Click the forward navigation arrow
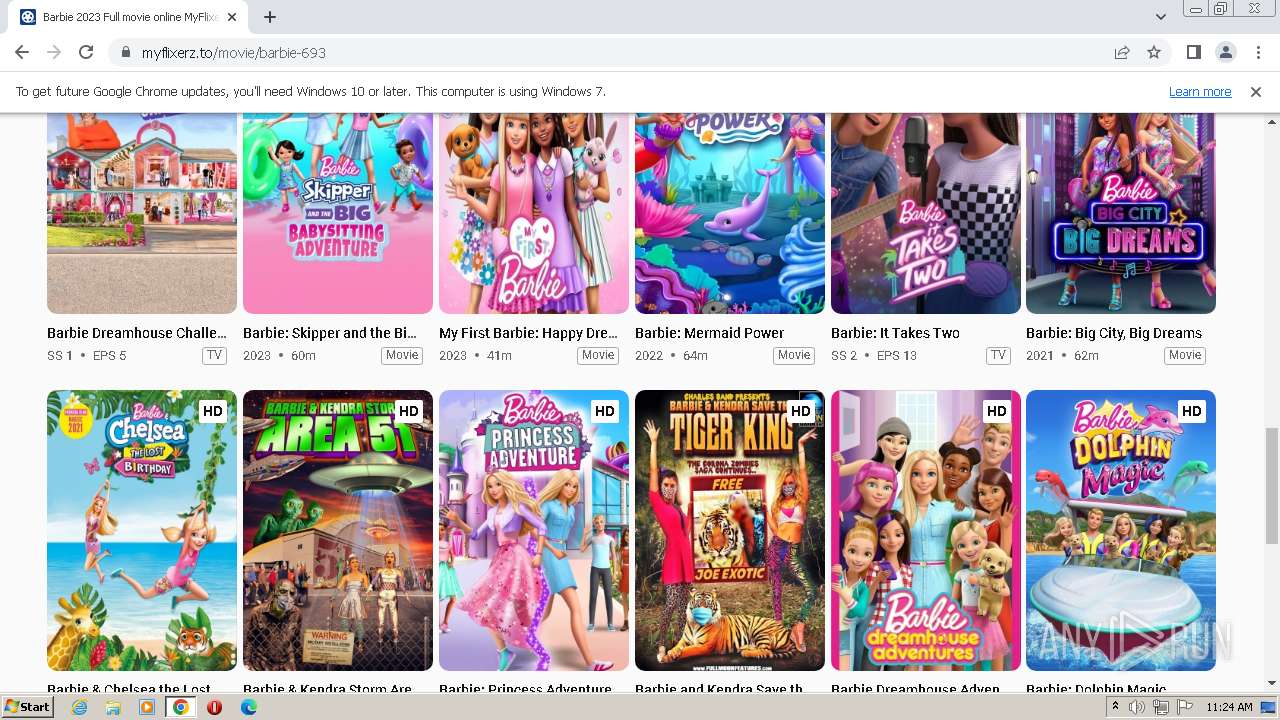 coord(54,52)
